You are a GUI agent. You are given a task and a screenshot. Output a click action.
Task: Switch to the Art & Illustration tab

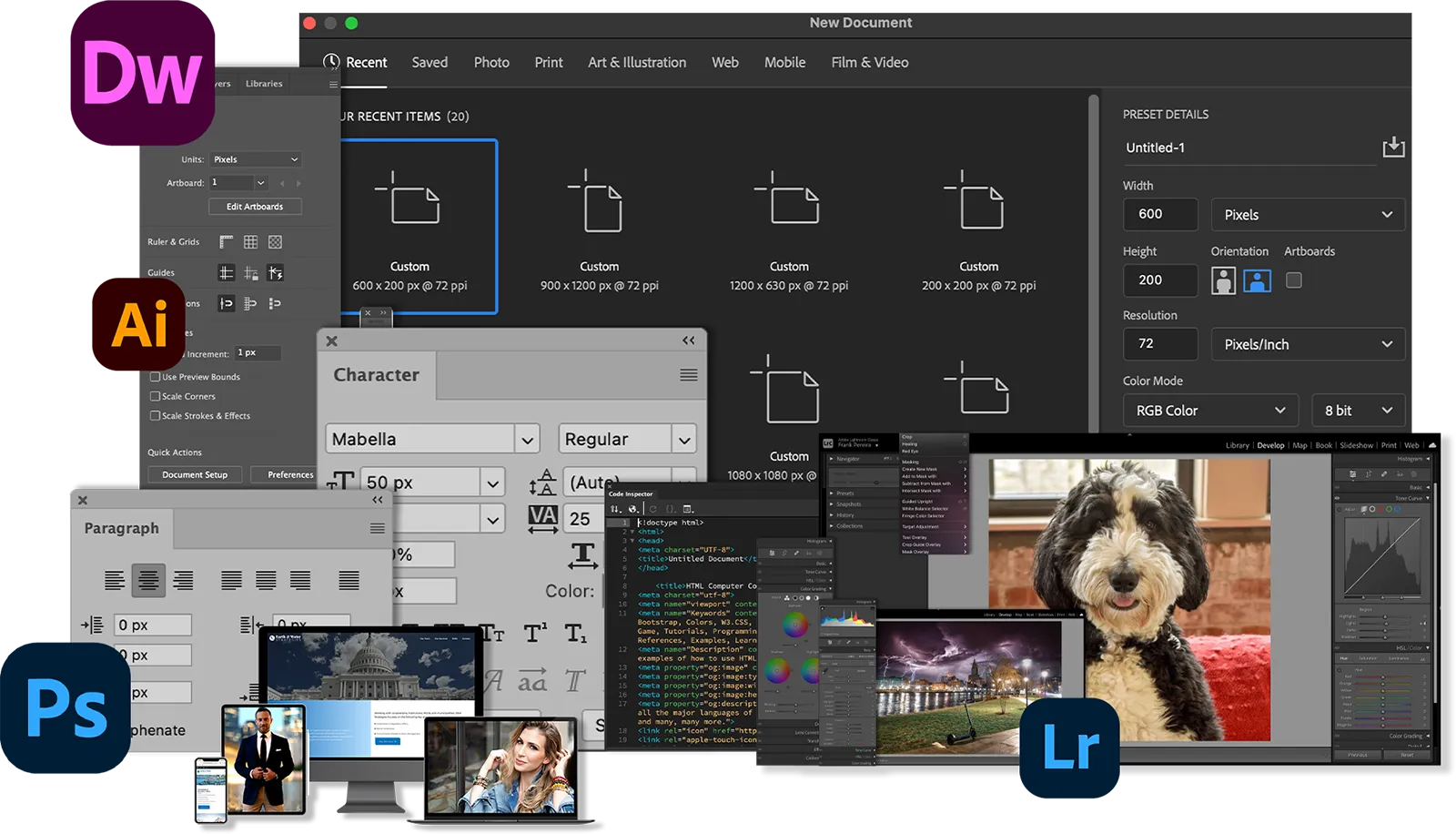[637, 62]
